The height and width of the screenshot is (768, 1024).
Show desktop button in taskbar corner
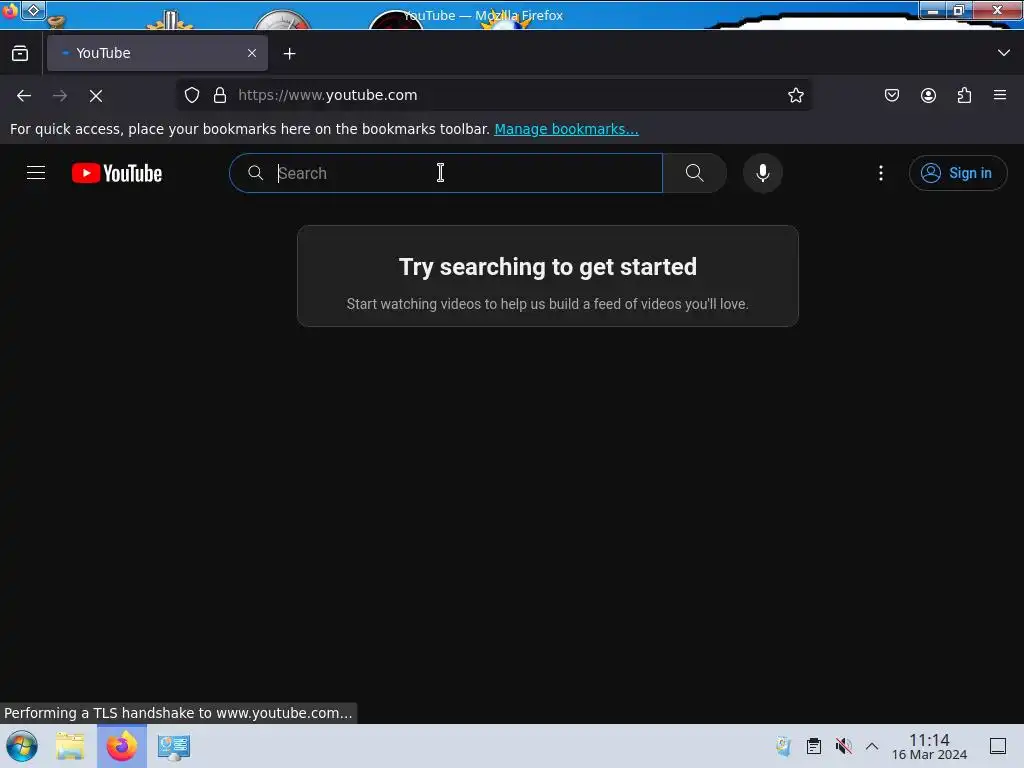click(x=998, y=746)
